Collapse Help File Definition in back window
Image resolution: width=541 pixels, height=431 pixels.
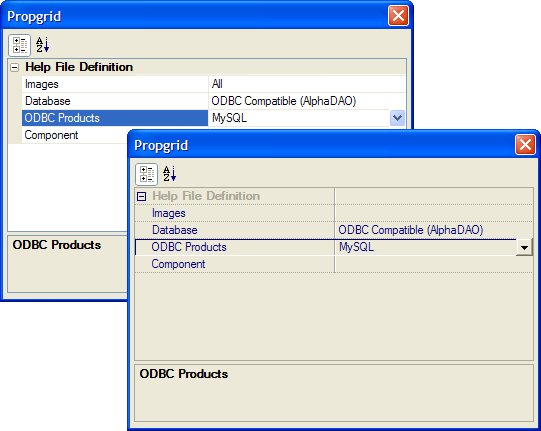[x=14, y=67]
